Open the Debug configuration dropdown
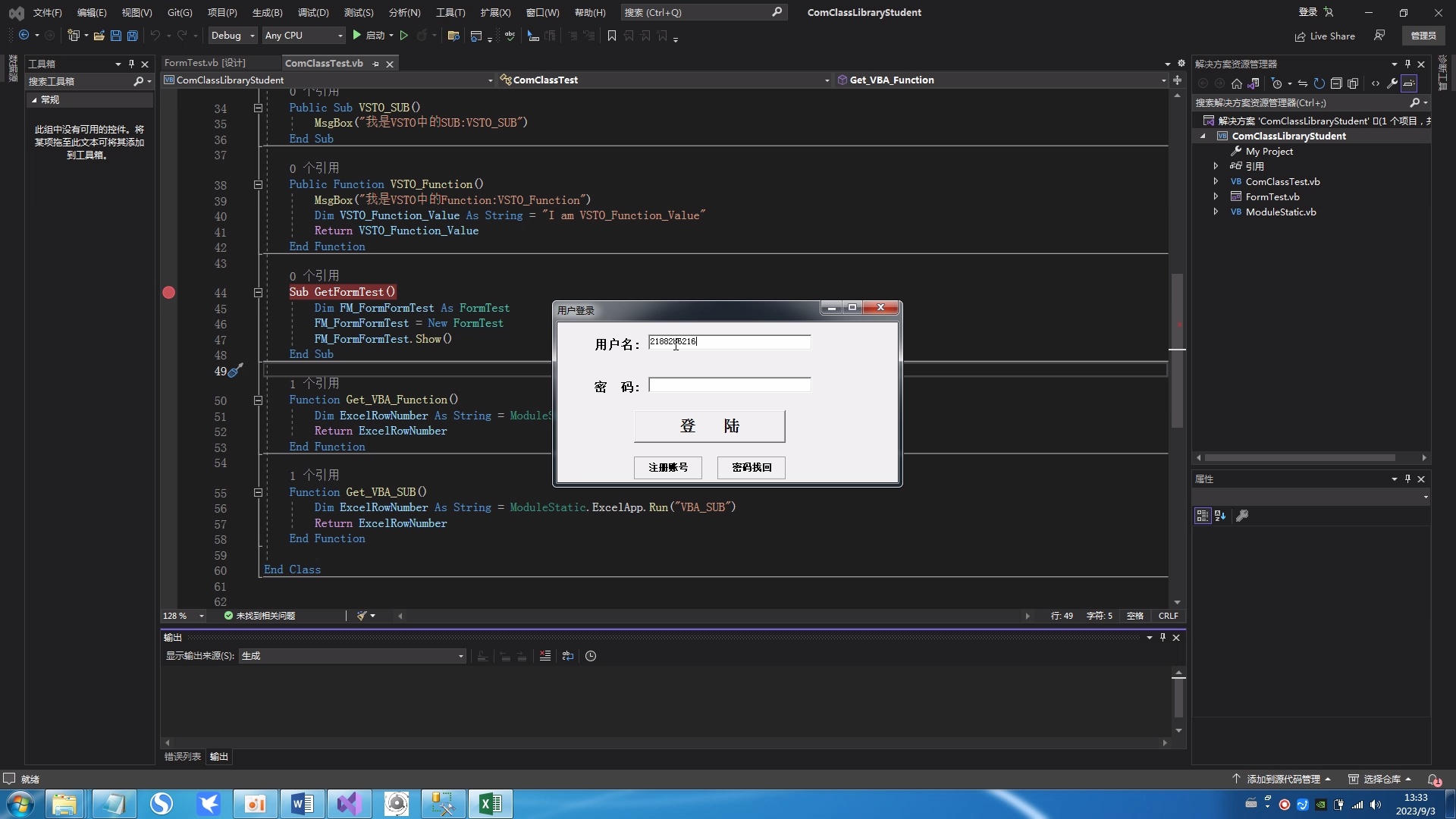This screenshot has height=819, width=1456. coord(232,36)
